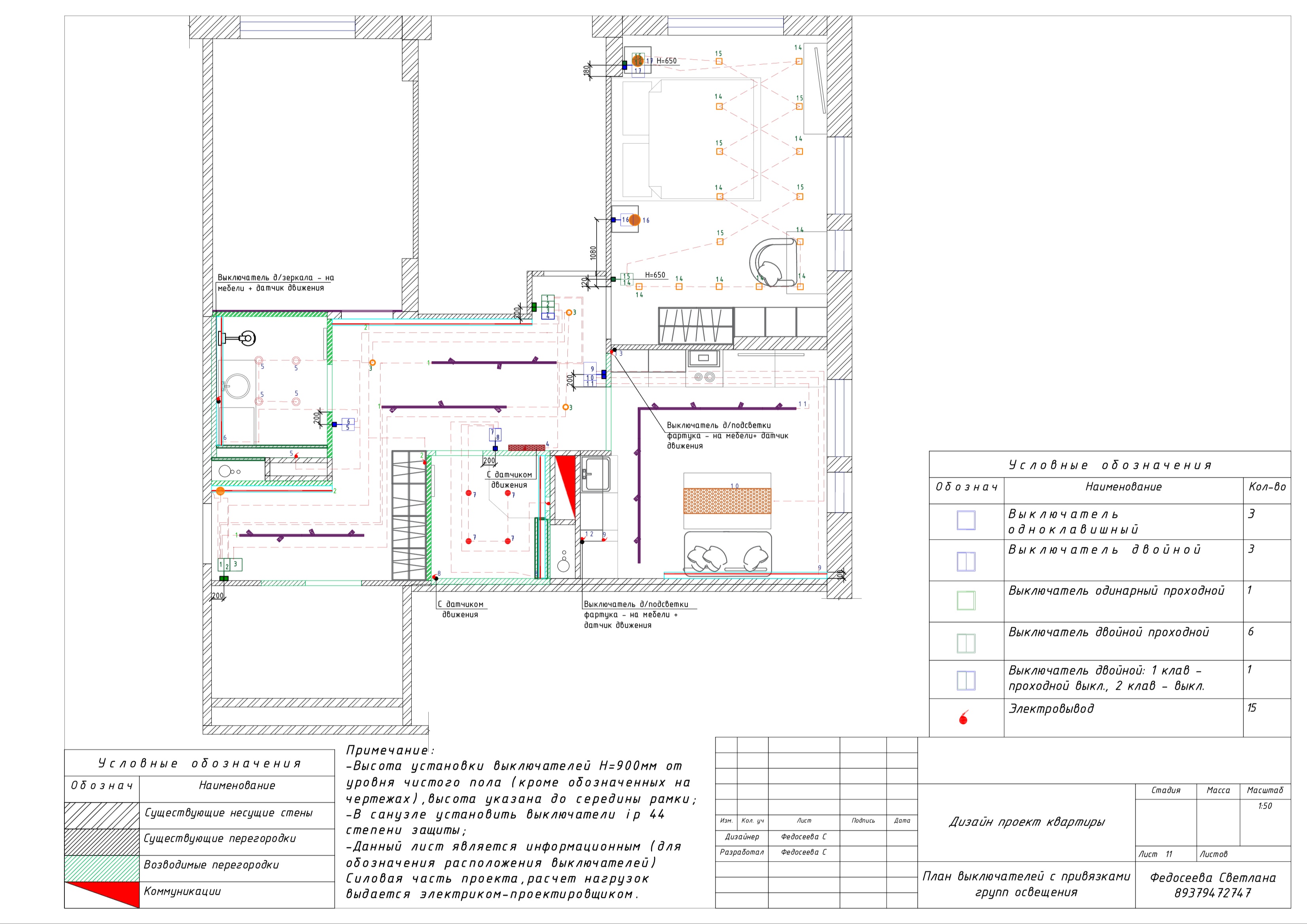Click quantity '15' in the Электровывод row
This screenshot has width=1307, height=924.
1251,708
